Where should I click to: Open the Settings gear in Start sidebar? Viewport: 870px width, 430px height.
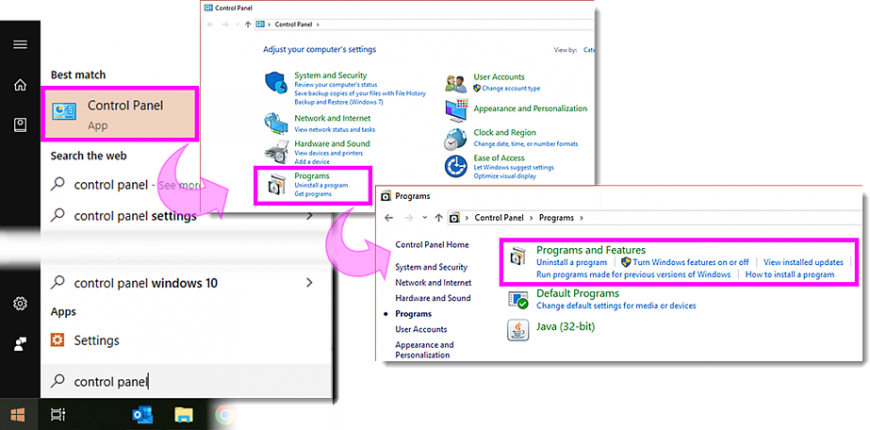click(x=20, y=303)
